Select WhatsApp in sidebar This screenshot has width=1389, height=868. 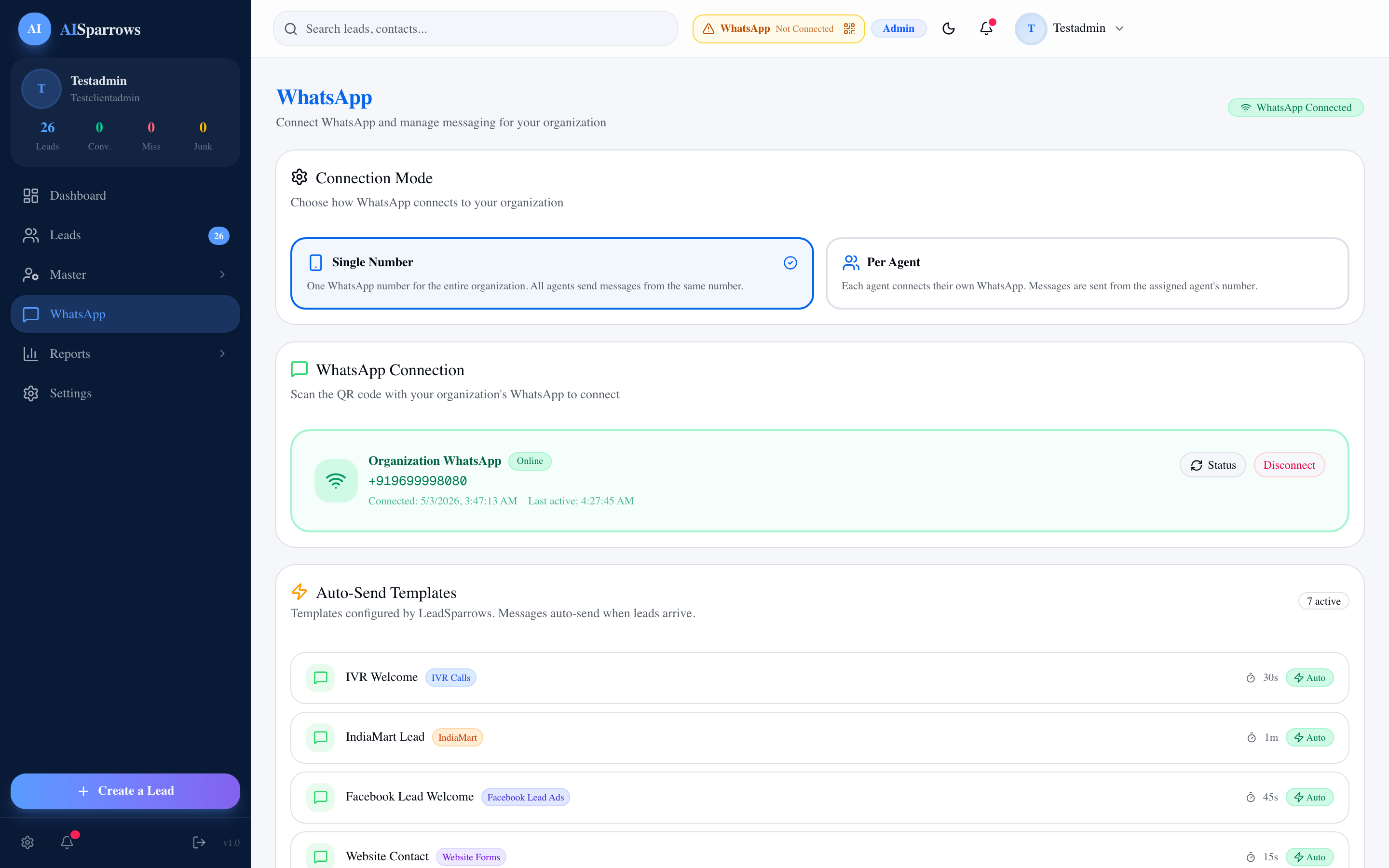(x=125, y=314)
